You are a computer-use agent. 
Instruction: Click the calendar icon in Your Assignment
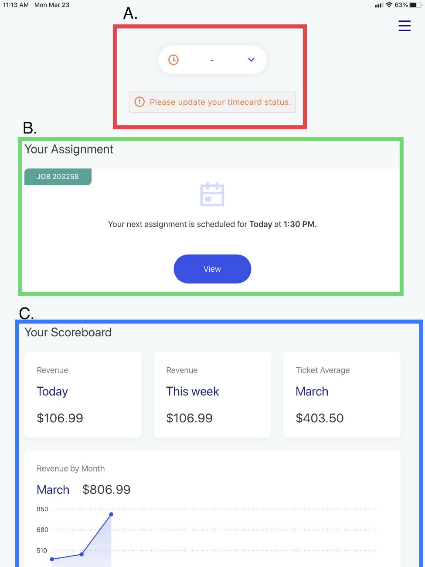[212, 194]
